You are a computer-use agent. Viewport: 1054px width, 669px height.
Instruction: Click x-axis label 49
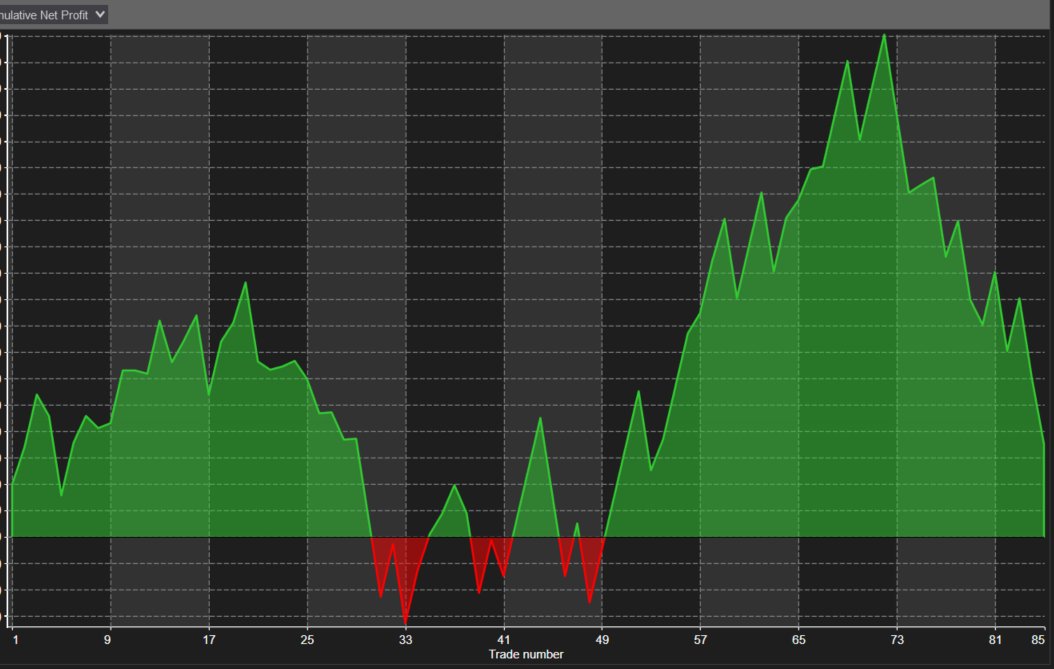(602, 639)
